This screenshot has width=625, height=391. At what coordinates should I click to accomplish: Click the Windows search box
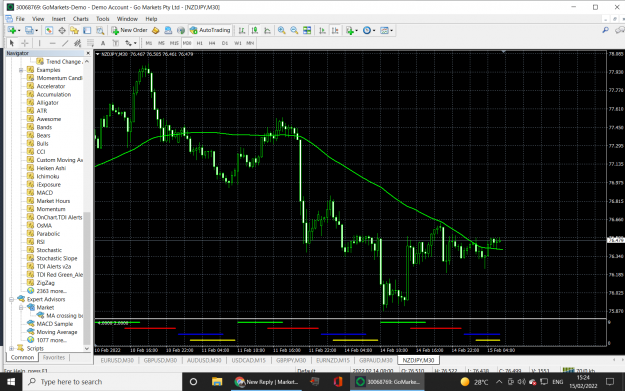point(103,382)
